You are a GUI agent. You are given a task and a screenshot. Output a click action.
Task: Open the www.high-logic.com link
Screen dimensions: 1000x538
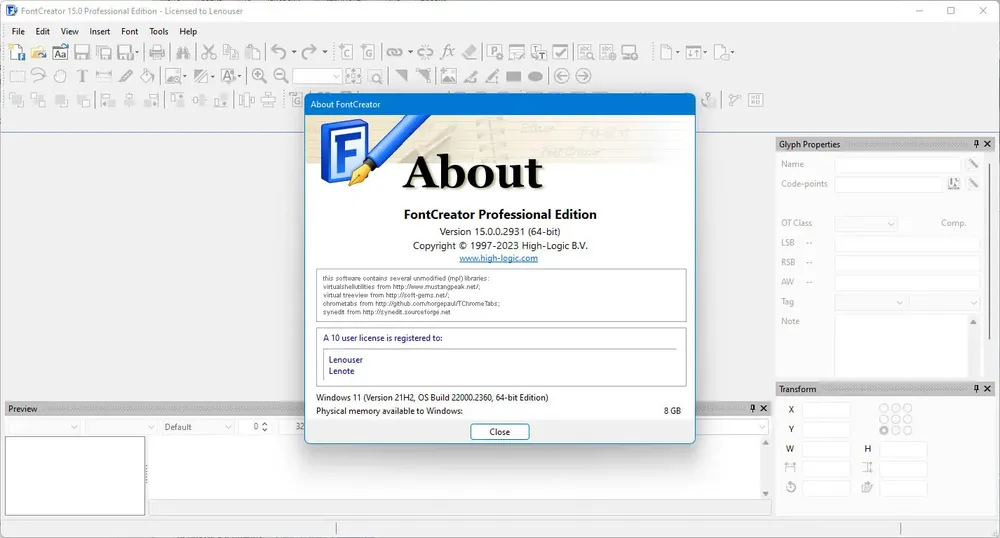pos(498,258)
